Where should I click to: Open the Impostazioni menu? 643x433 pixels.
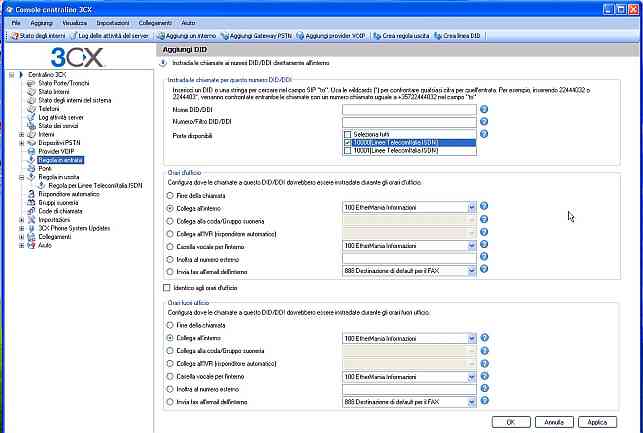[x=113, y=23]
